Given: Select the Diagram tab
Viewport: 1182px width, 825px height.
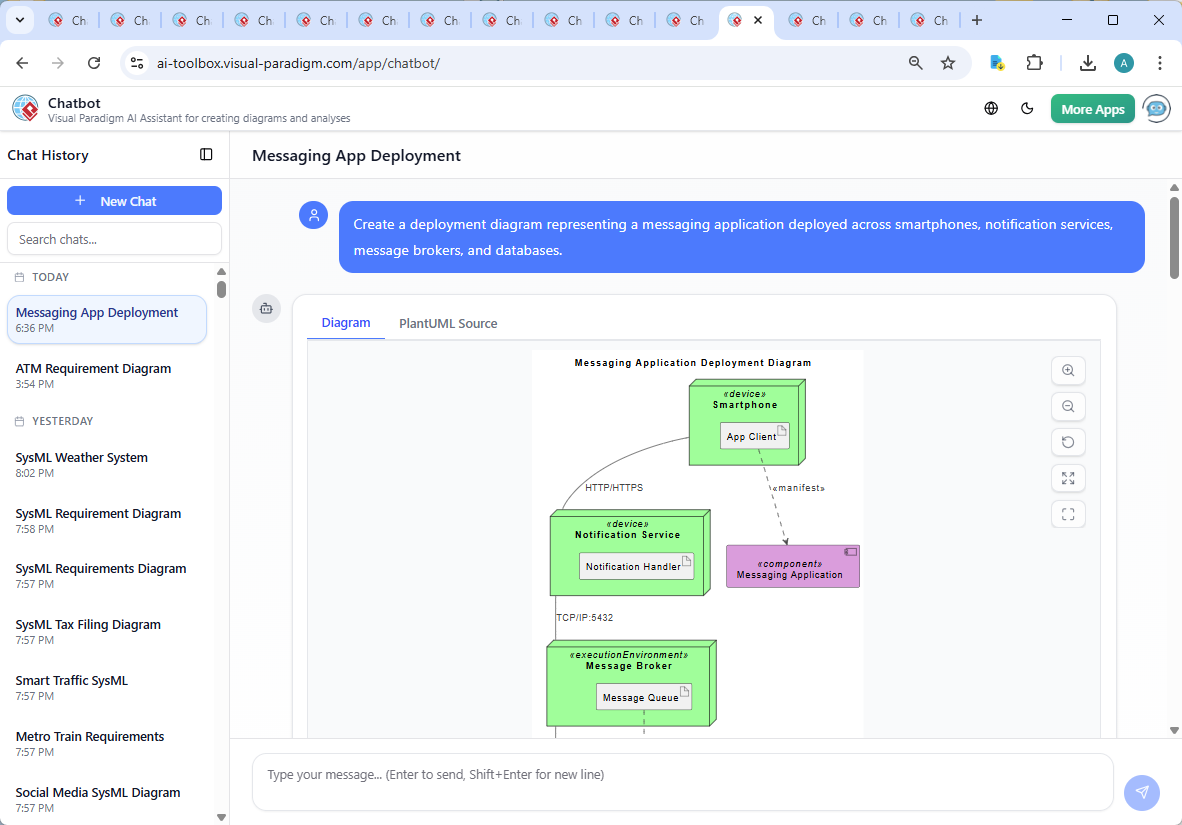Looking at the screenshot, I should pos(346,323).
